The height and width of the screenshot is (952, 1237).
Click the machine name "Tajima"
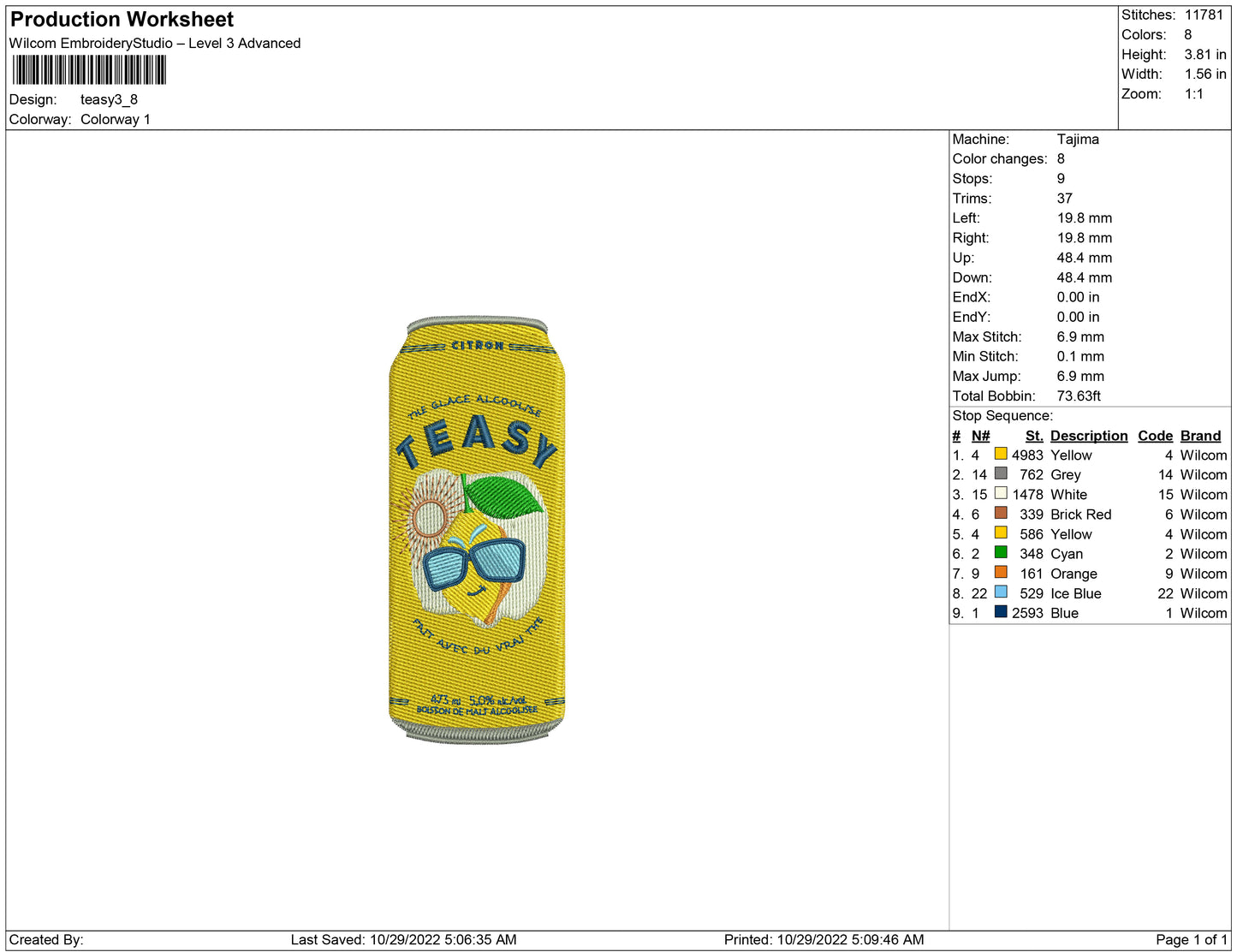(1078, 139)
